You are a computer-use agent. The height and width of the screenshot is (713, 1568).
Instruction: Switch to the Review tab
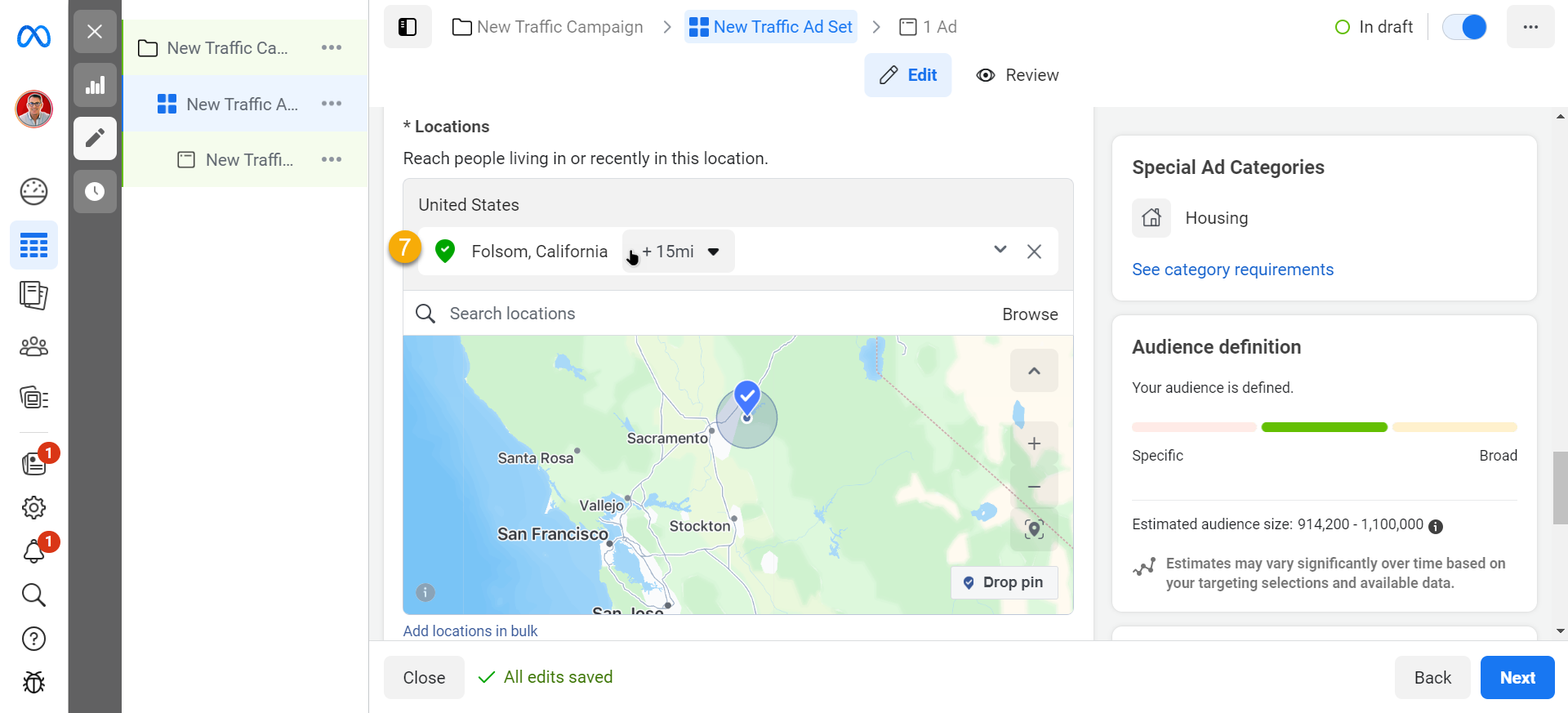pyautogui.click(x=1018, y=75)
